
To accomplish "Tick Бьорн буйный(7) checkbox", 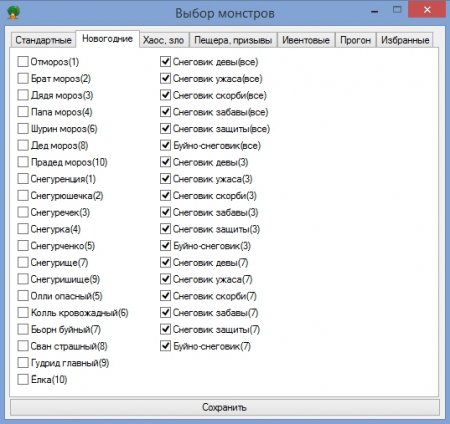I will tap(23, 329).
